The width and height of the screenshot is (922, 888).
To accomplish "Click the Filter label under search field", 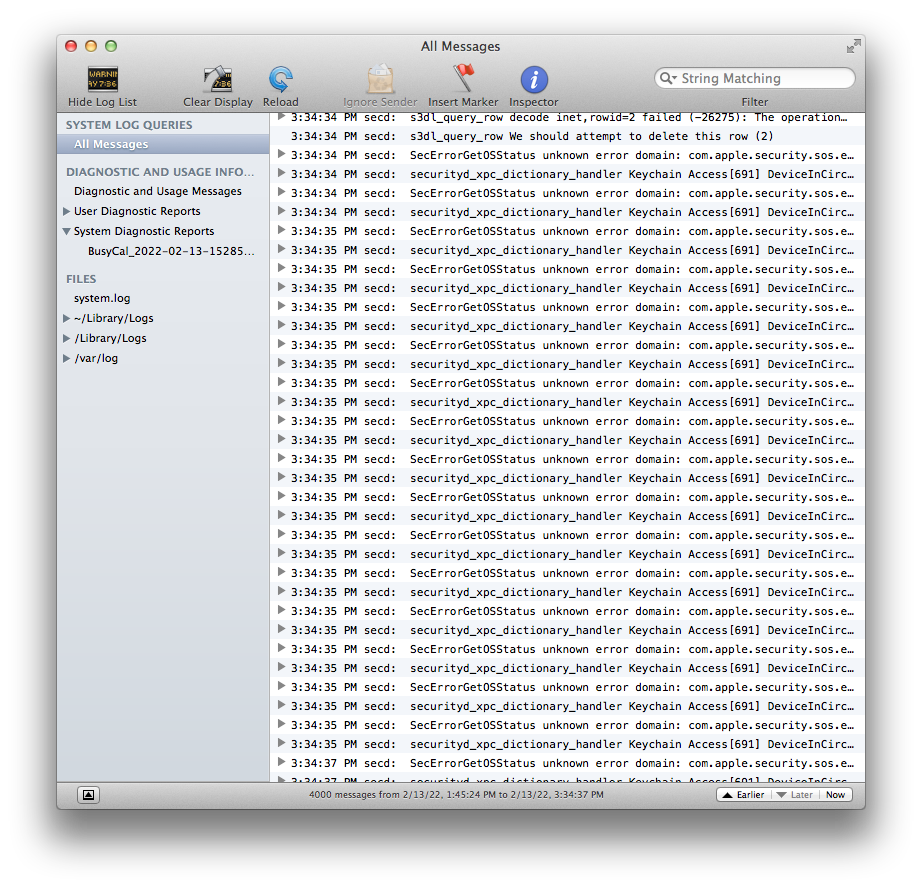I will (754, 102).
